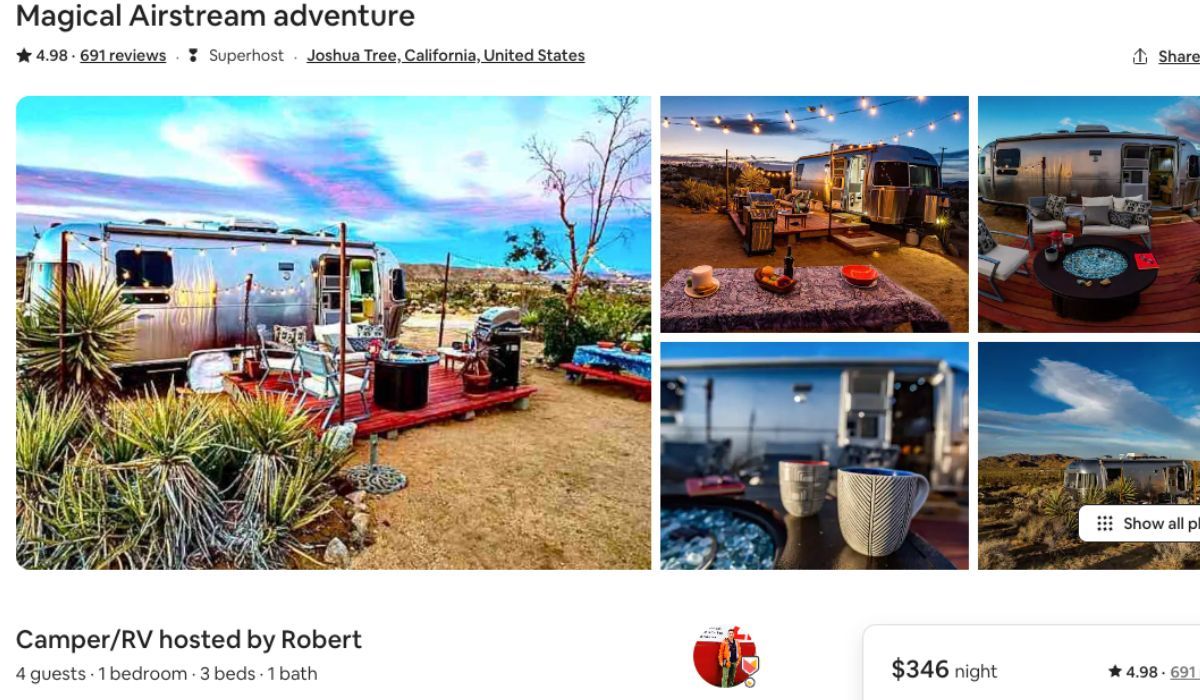Click the grid dots icon on Show all photos
Viewport: 1200px width, 700px height.
1105,523
